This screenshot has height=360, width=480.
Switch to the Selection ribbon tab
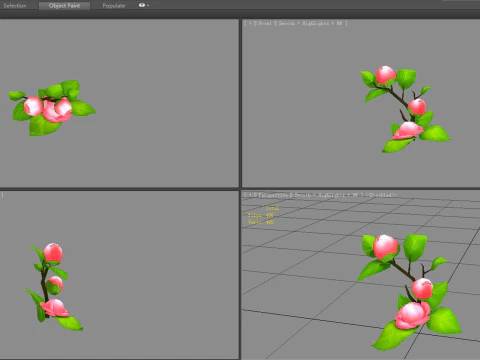tap(15, 6)
